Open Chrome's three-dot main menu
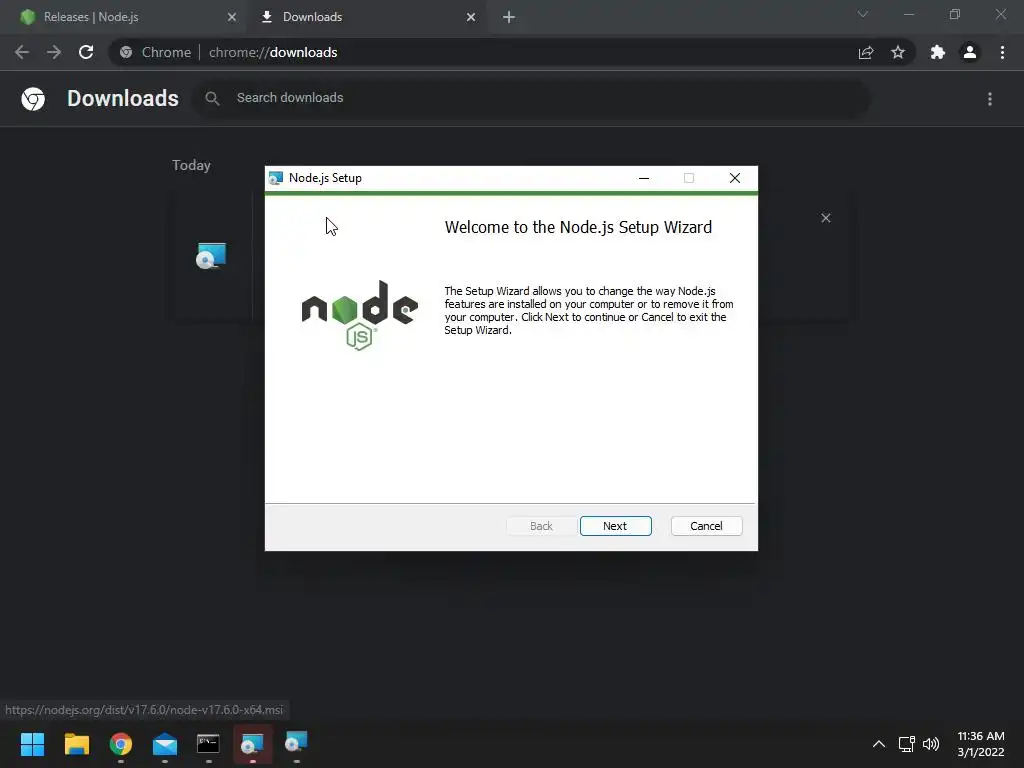The height and width of the screenshot is (768, 1024). point(1002,52)
